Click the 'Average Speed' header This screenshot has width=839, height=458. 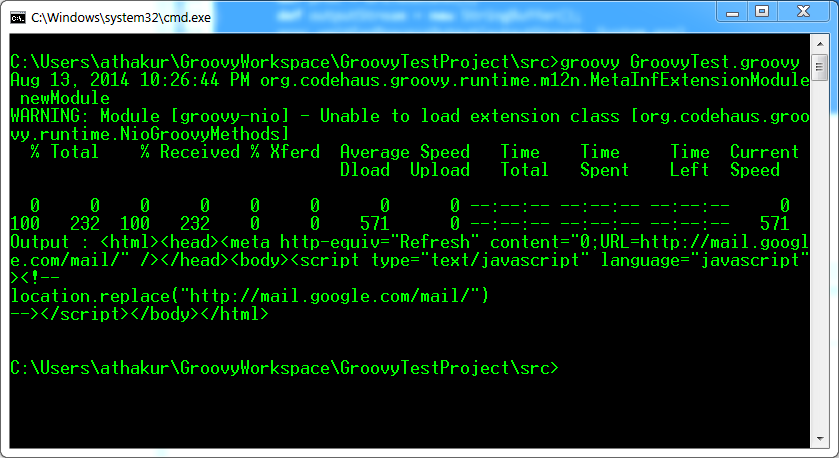(x=405, y=152)
